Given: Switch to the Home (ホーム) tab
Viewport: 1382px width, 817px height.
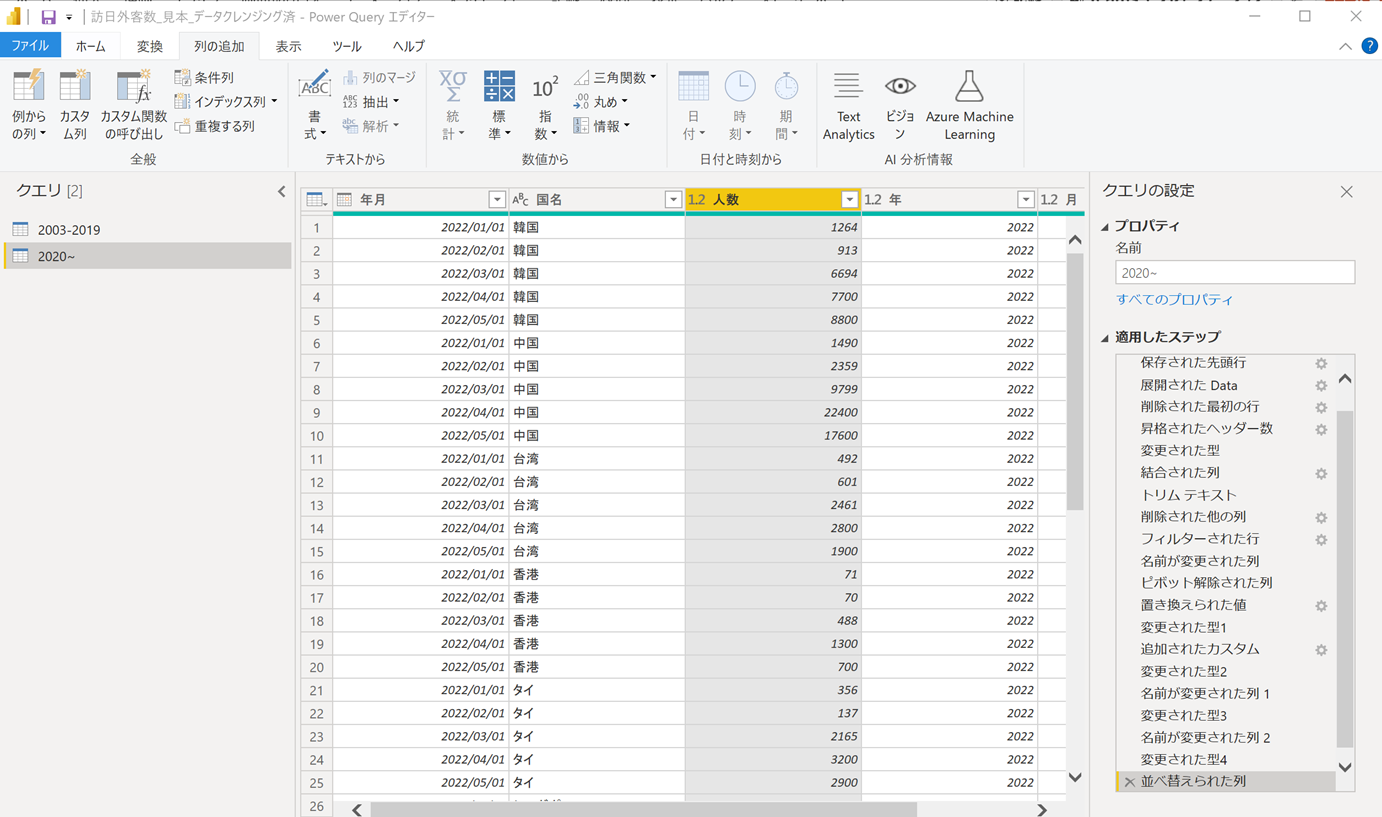Looking at the screenshot, I should click(x=90, y=46).
